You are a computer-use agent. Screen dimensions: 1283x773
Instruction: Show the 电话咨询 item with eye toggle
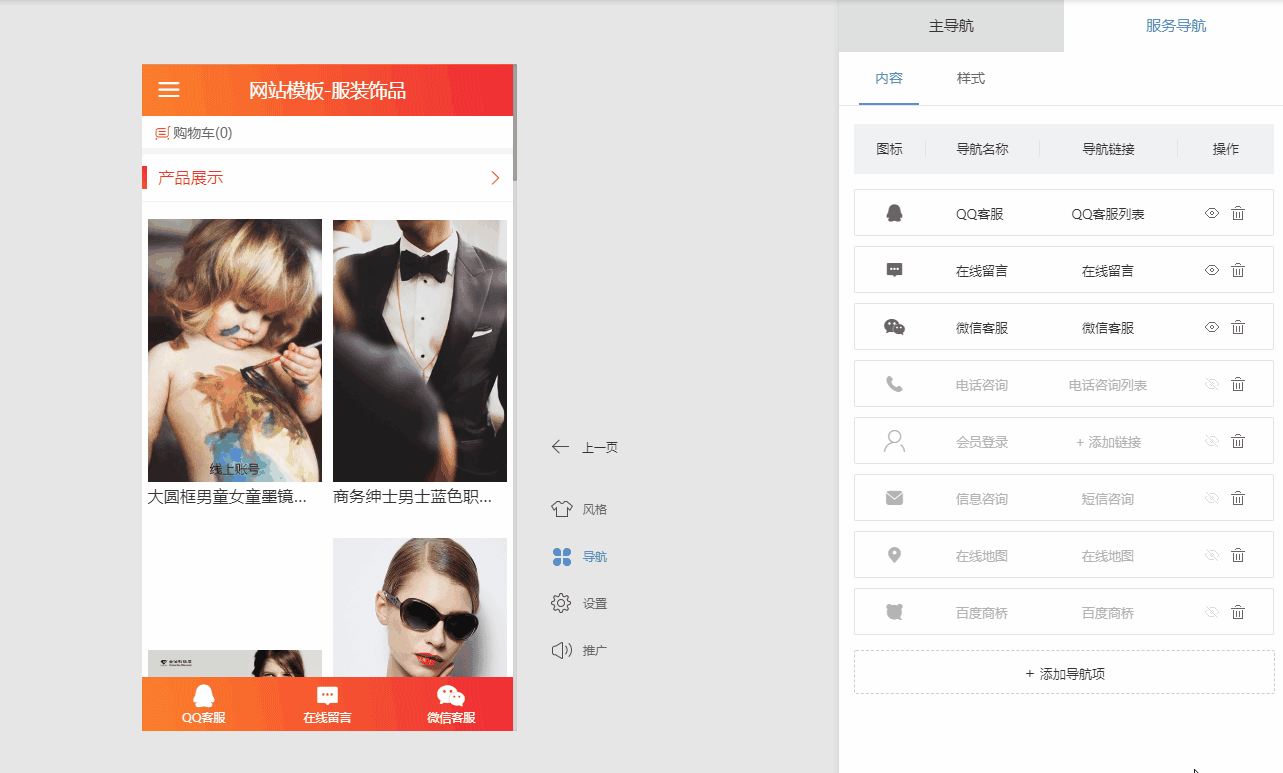click(x=1212, y=384)
